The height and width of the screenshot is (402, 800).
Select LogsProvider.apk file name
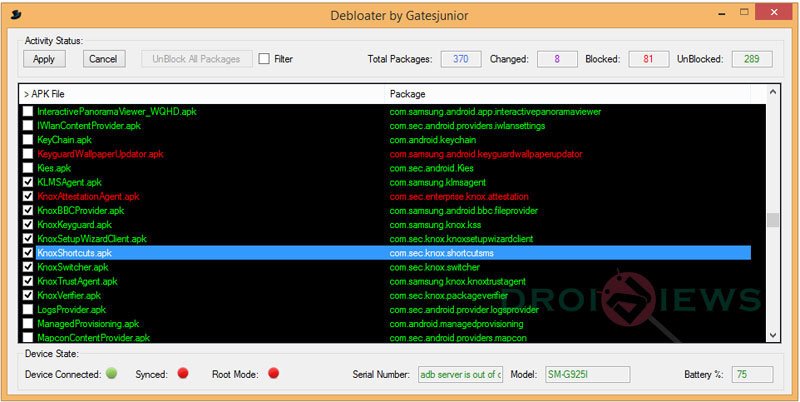coord(71,310)
